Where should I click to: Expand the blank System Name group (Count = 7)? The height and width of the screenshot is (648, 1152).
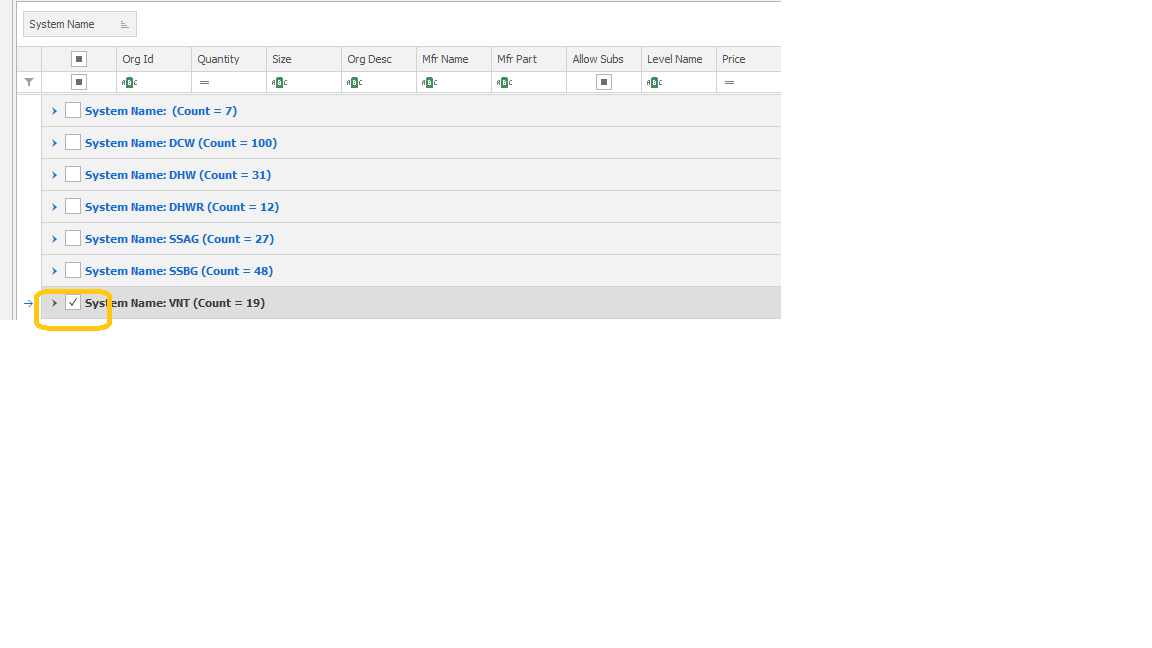[54, 111]
